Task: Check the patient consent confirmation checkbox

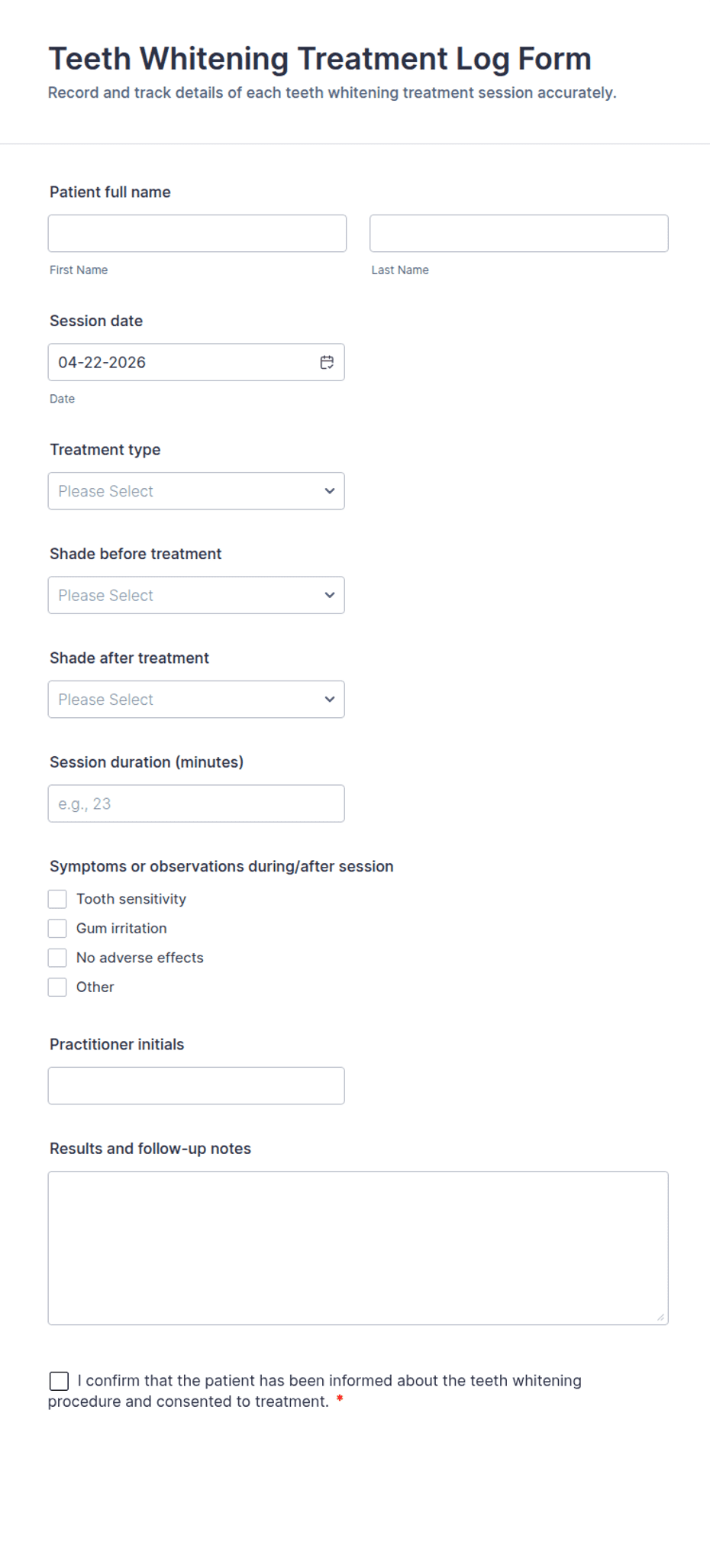Action: click(x=59, y=1381)
